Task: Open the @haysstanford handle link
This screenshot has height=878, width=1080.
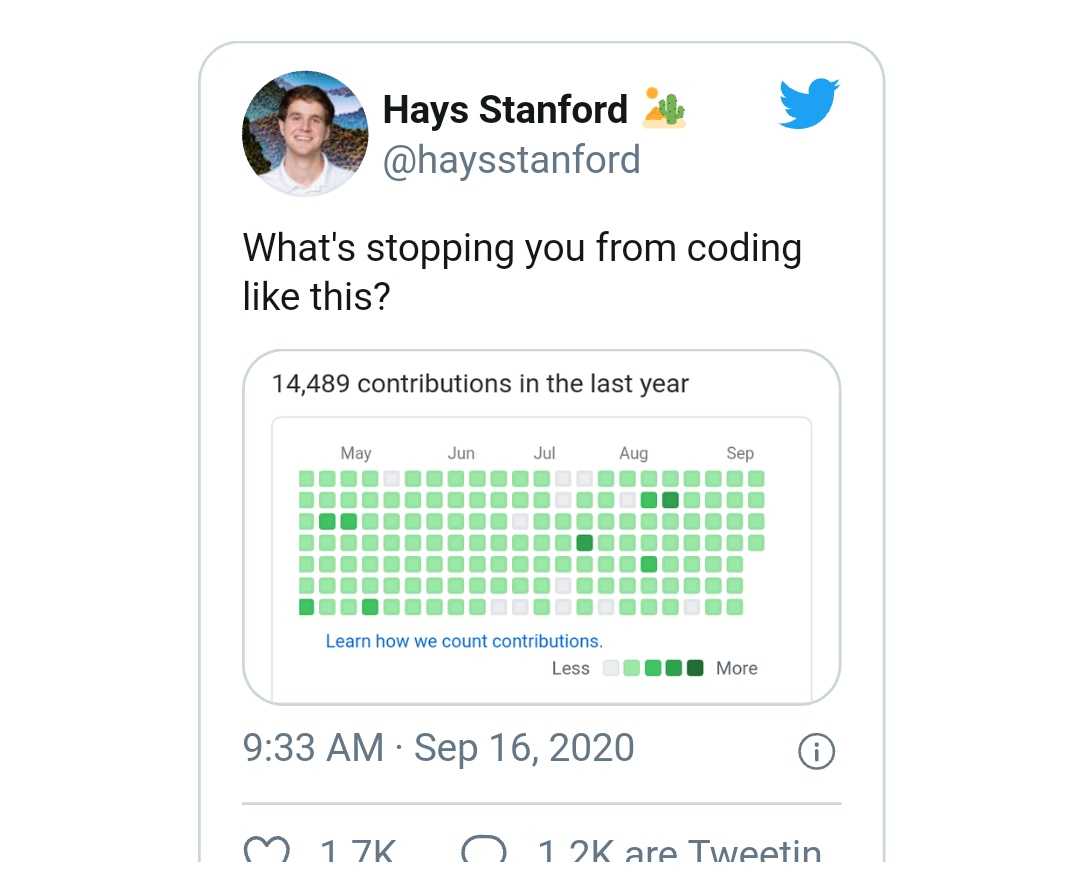Action: click(x=512, y=160)
